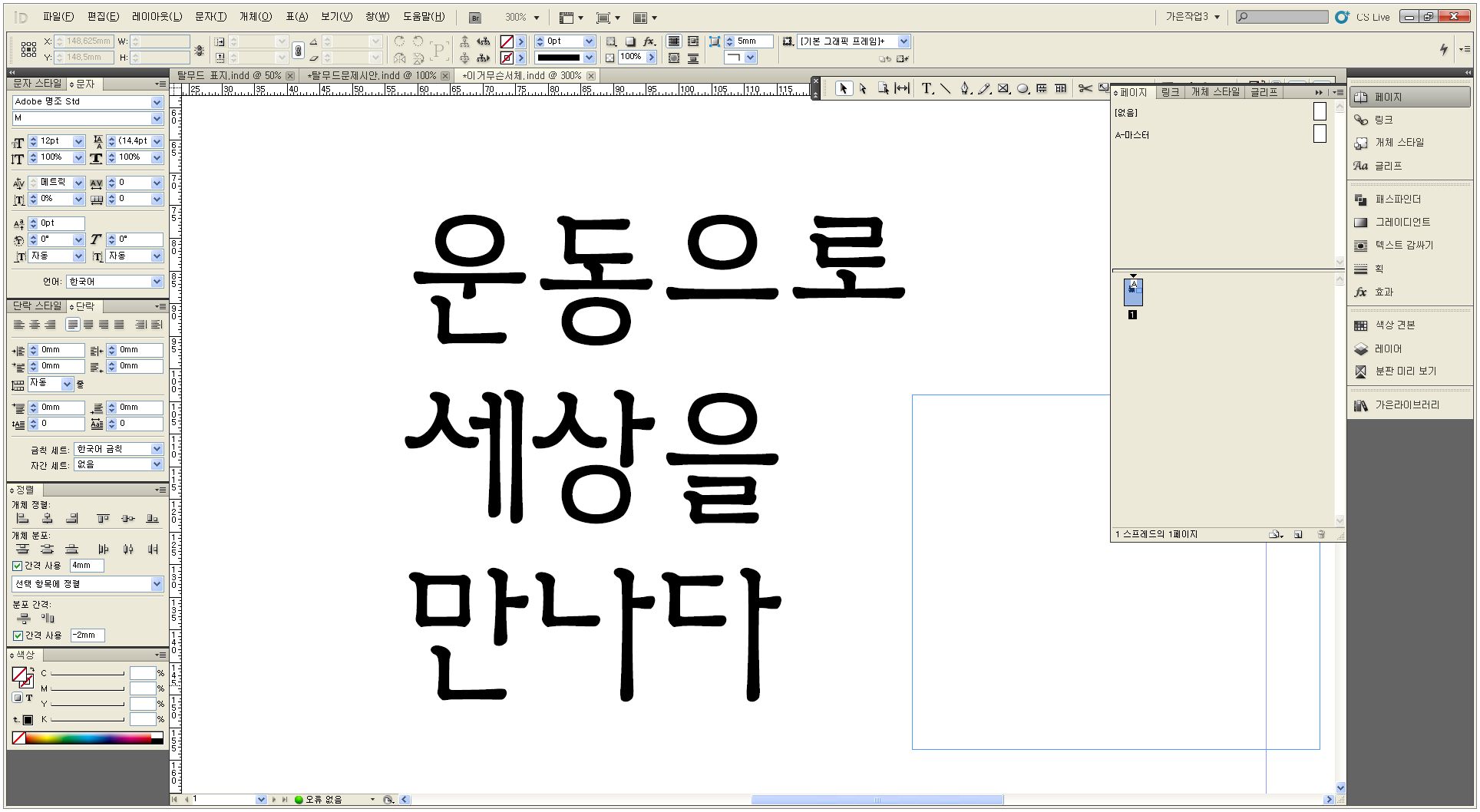Click the Rectangle Frame tool
Image resolution: width=1480 pixels, height=812 pixels.
[x=1003, y=89]
